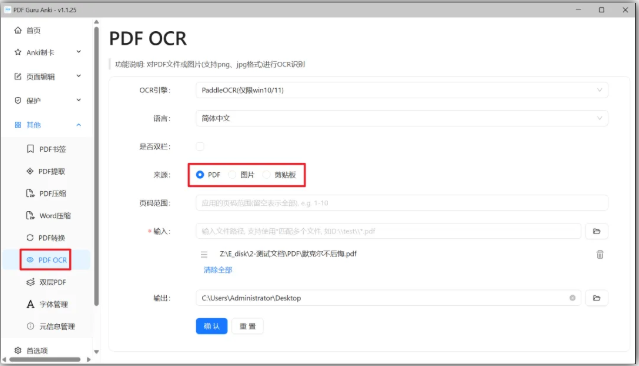
Task: Open the 双层PDF menu item
Action: [53, 282]
